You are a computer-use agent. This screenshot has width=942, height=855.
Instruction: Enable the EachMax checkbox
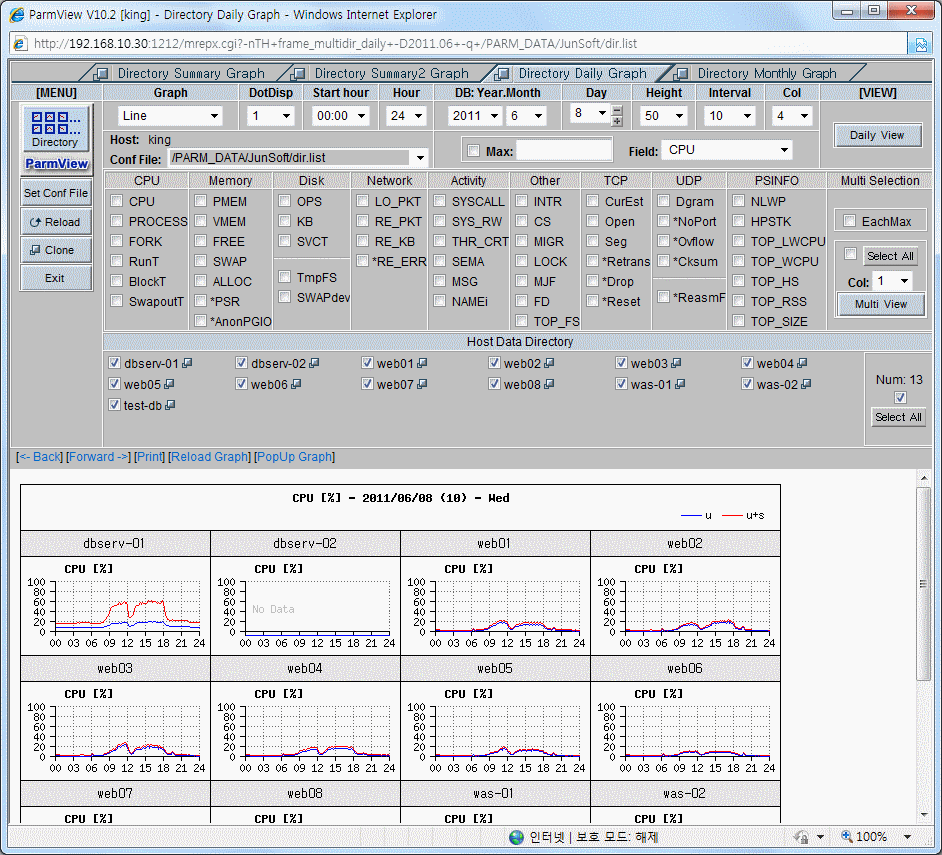coord(849,221)
